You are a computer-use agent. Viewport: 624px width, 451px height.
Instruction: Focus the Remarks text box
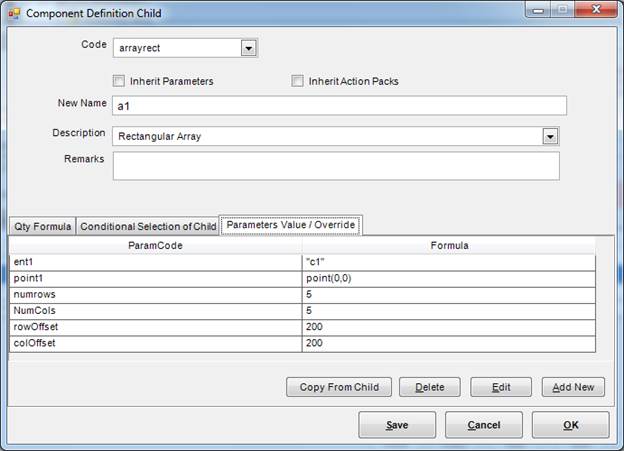tap(335, 166)
